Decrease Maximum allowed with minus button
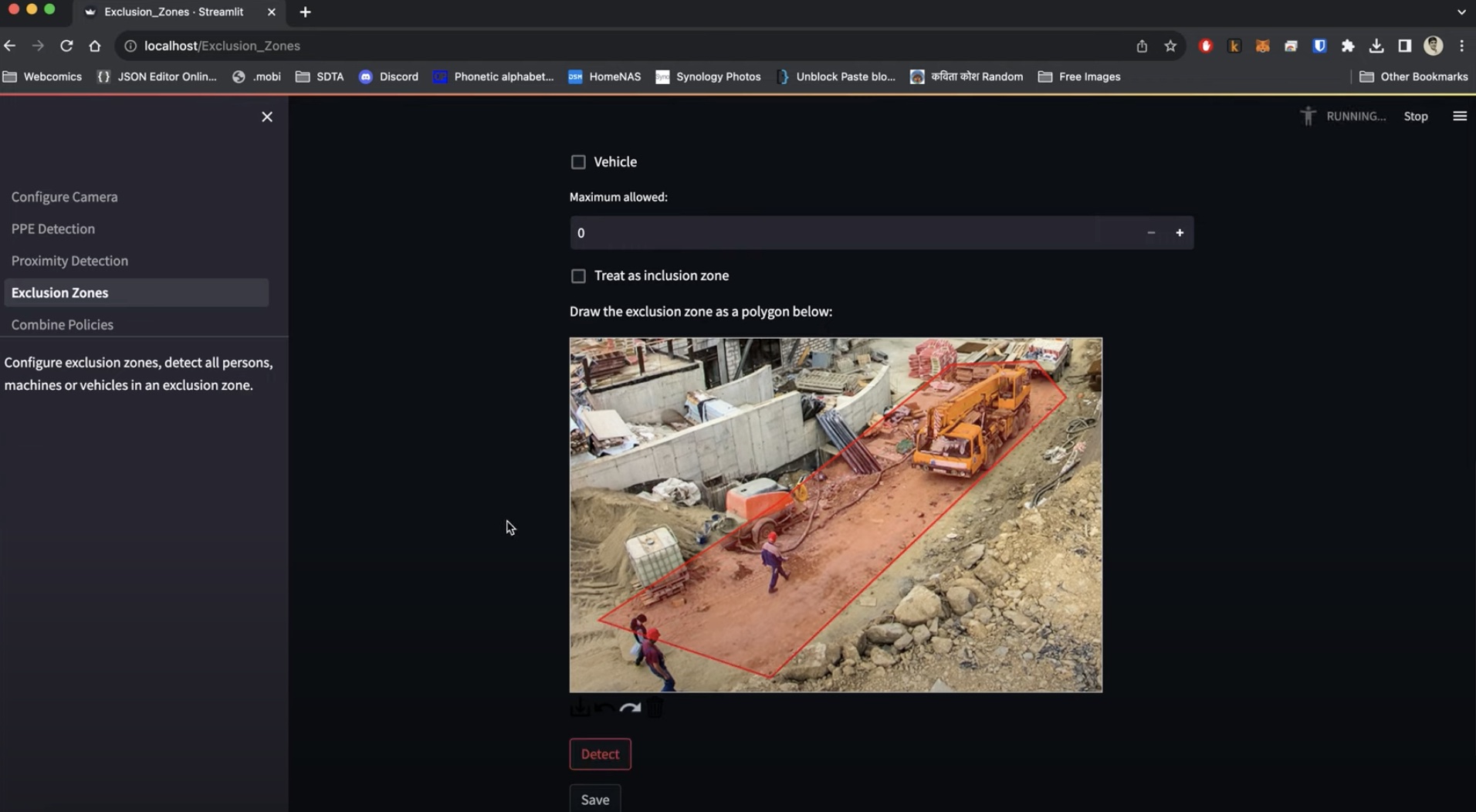1476x812 pixels. [x=1151, y=233]
